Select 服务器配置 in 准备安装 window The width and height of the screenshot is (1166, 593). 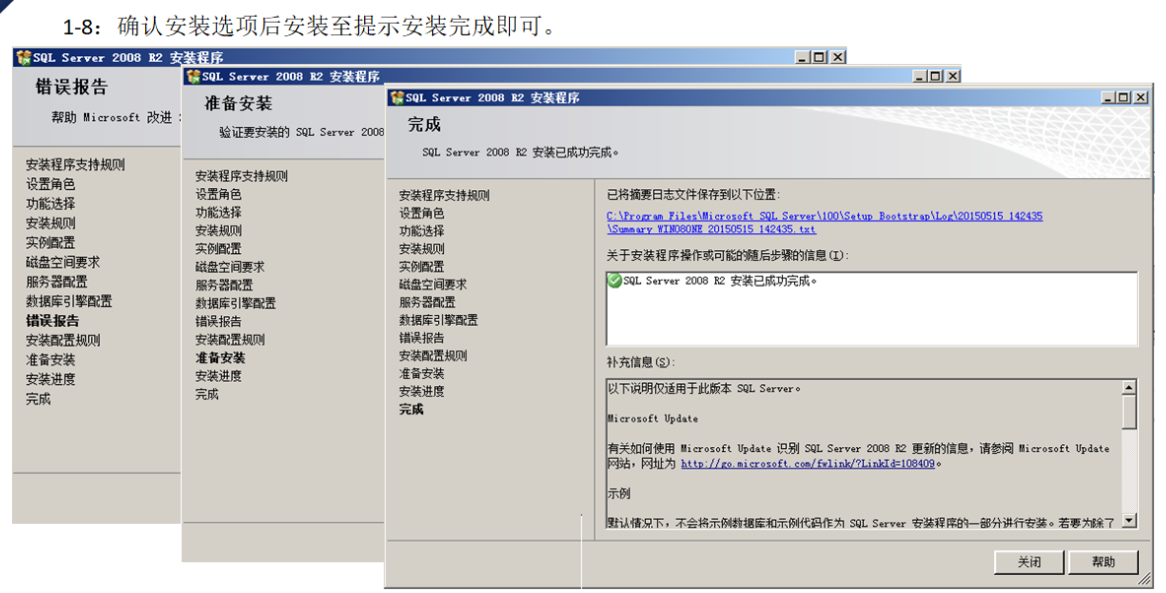224,285
